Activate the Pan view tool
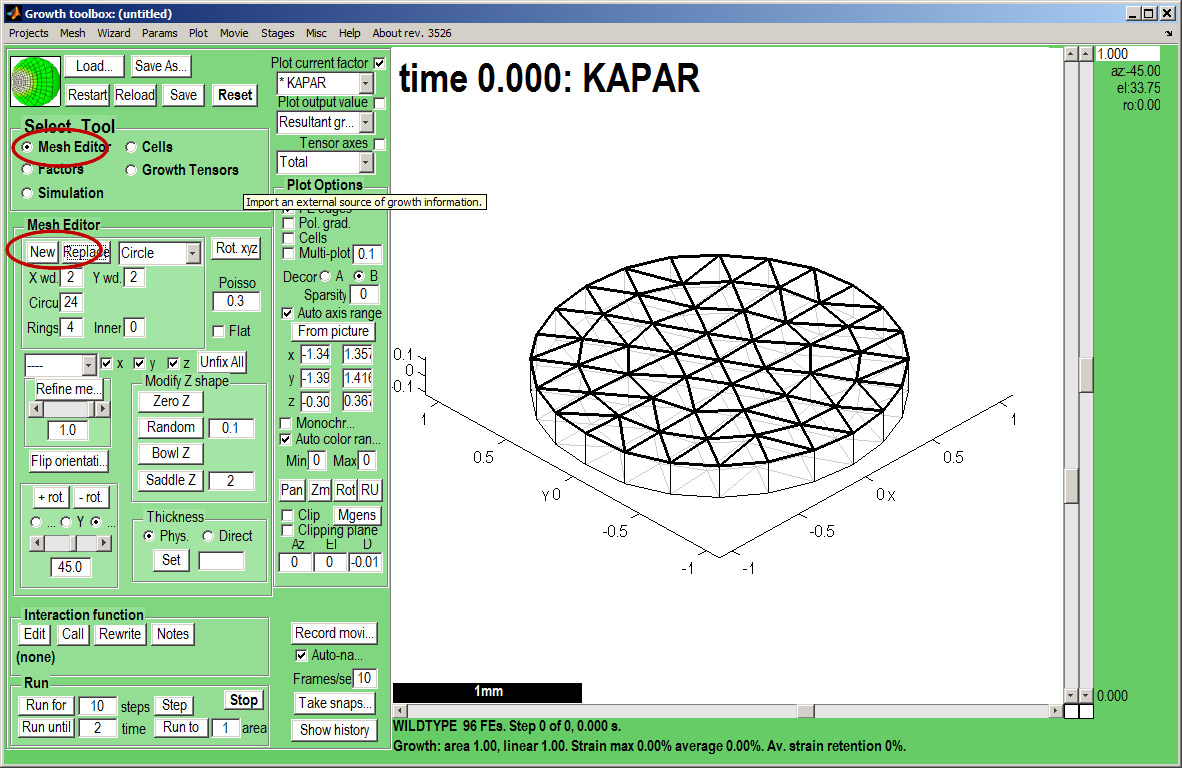 (x=291, y=490)
